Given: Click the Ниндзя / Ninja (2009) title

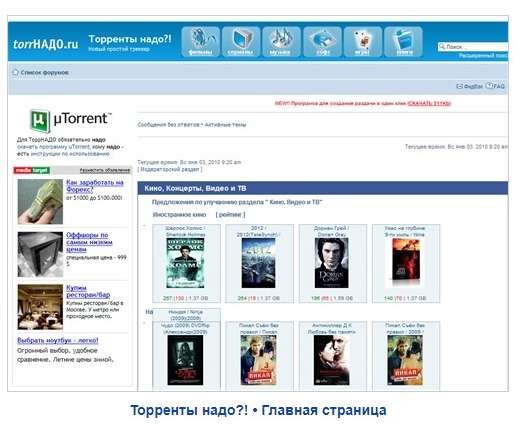Looking at the screenshot, I should point(186,315).
